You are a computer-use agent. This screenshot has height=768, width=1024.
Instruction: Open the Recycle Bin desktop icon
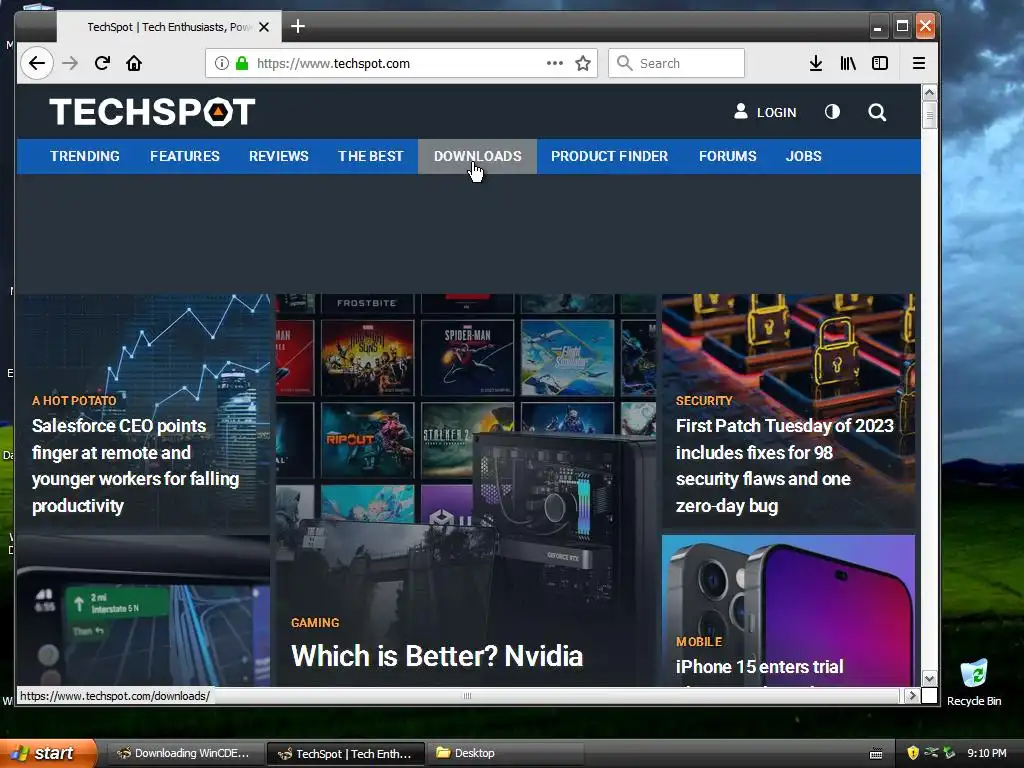pyautogui.click(x=974, y=683)
